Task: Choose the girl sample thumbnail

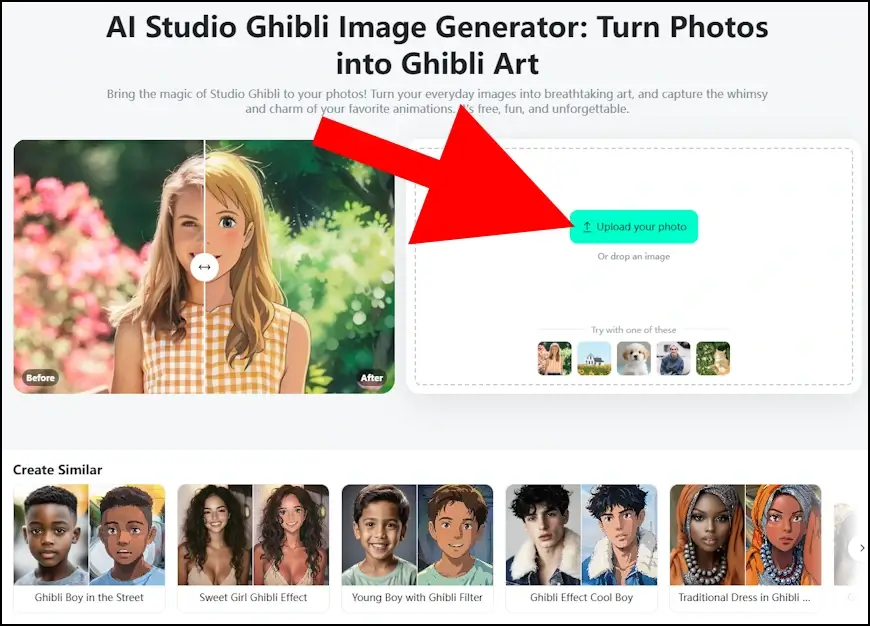Action: pyautogui.click(x=554, y=358)
